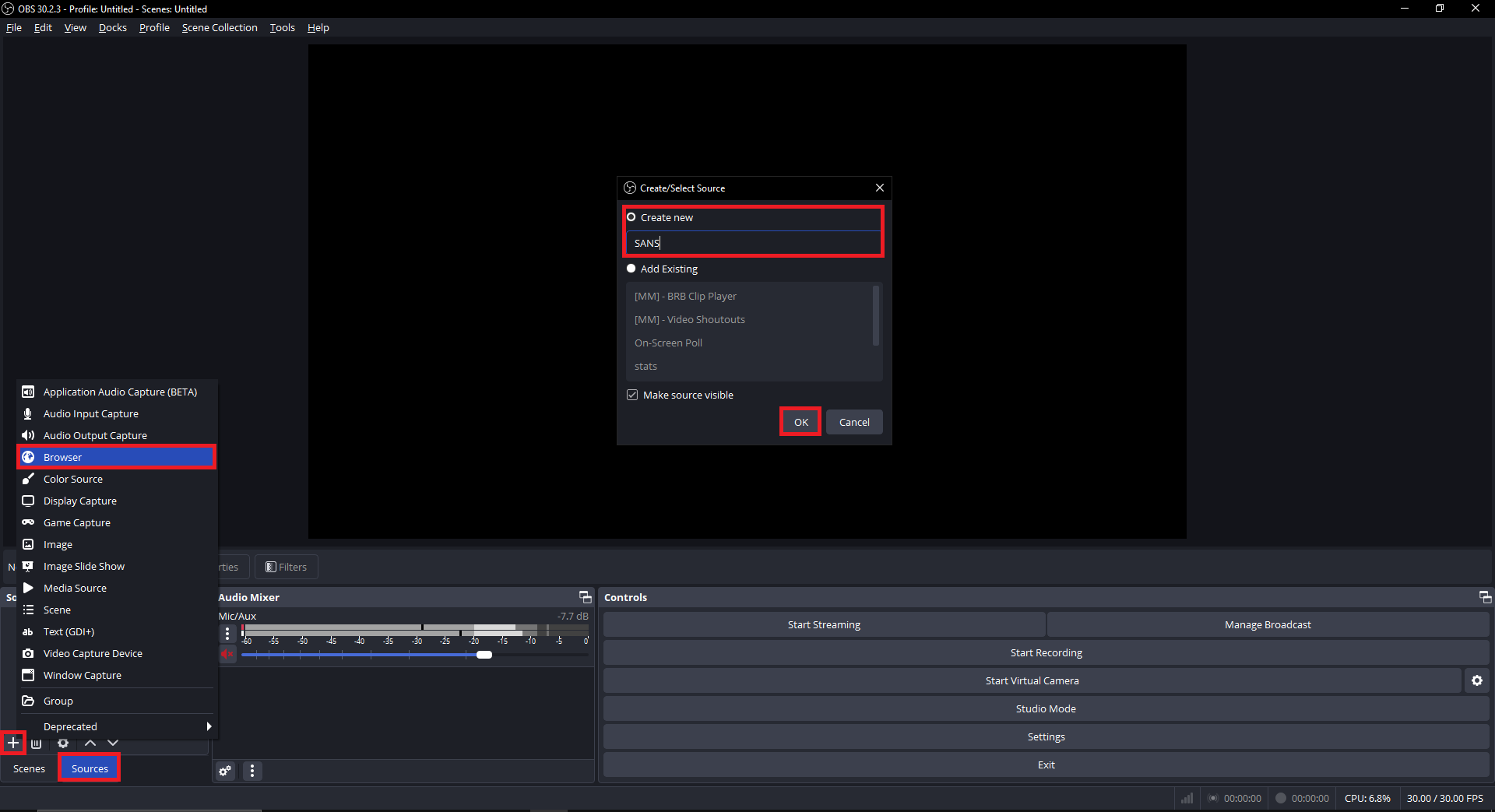Add a new source with the plus icon
Viewport: 1495px width, 812px height.
(x=12, y=743)
